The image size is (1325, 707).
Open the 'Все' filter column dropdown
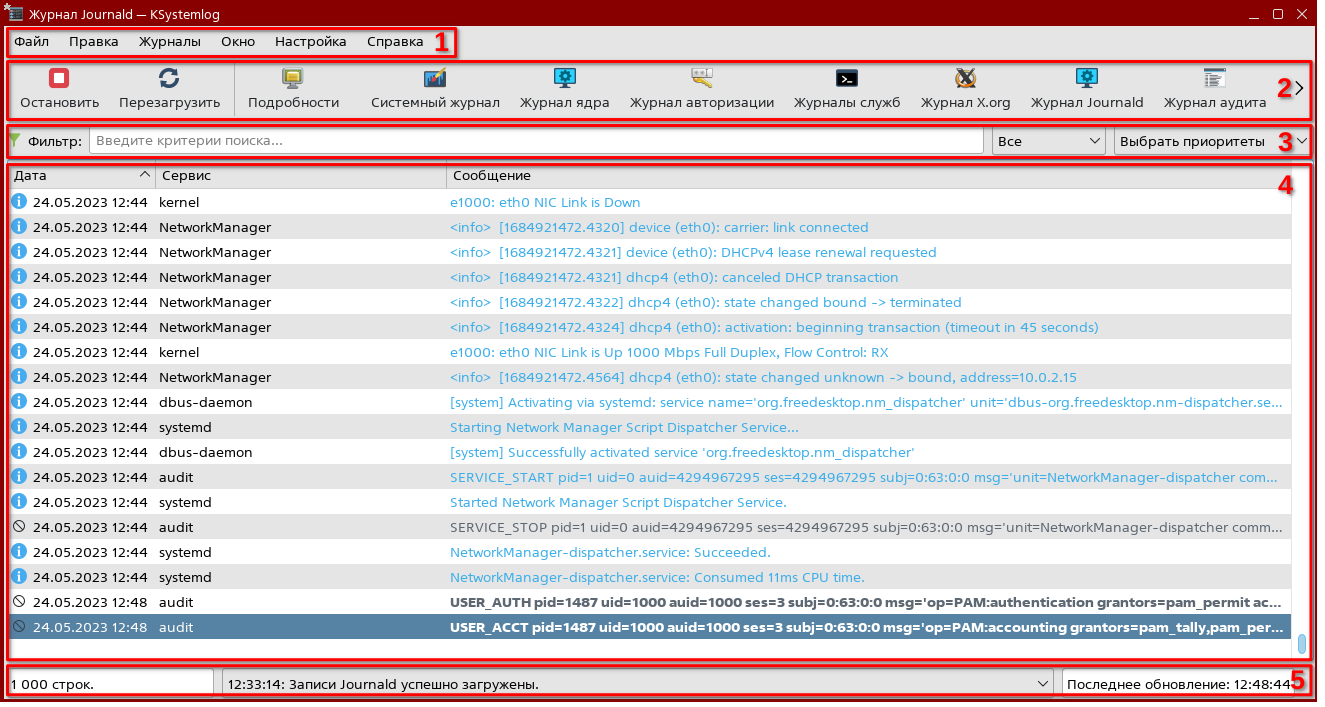[x=1048, y=141]
